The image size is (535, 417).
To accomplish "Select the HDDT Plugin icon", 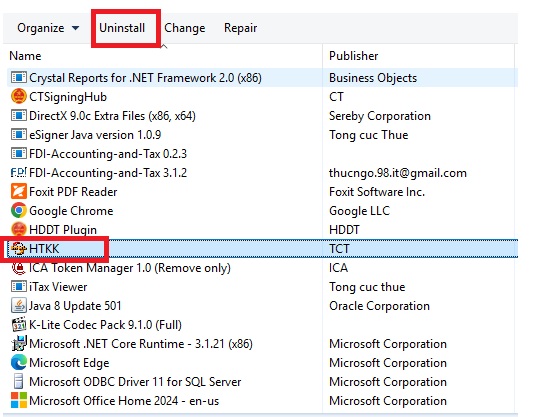I will tap(18, 229).
